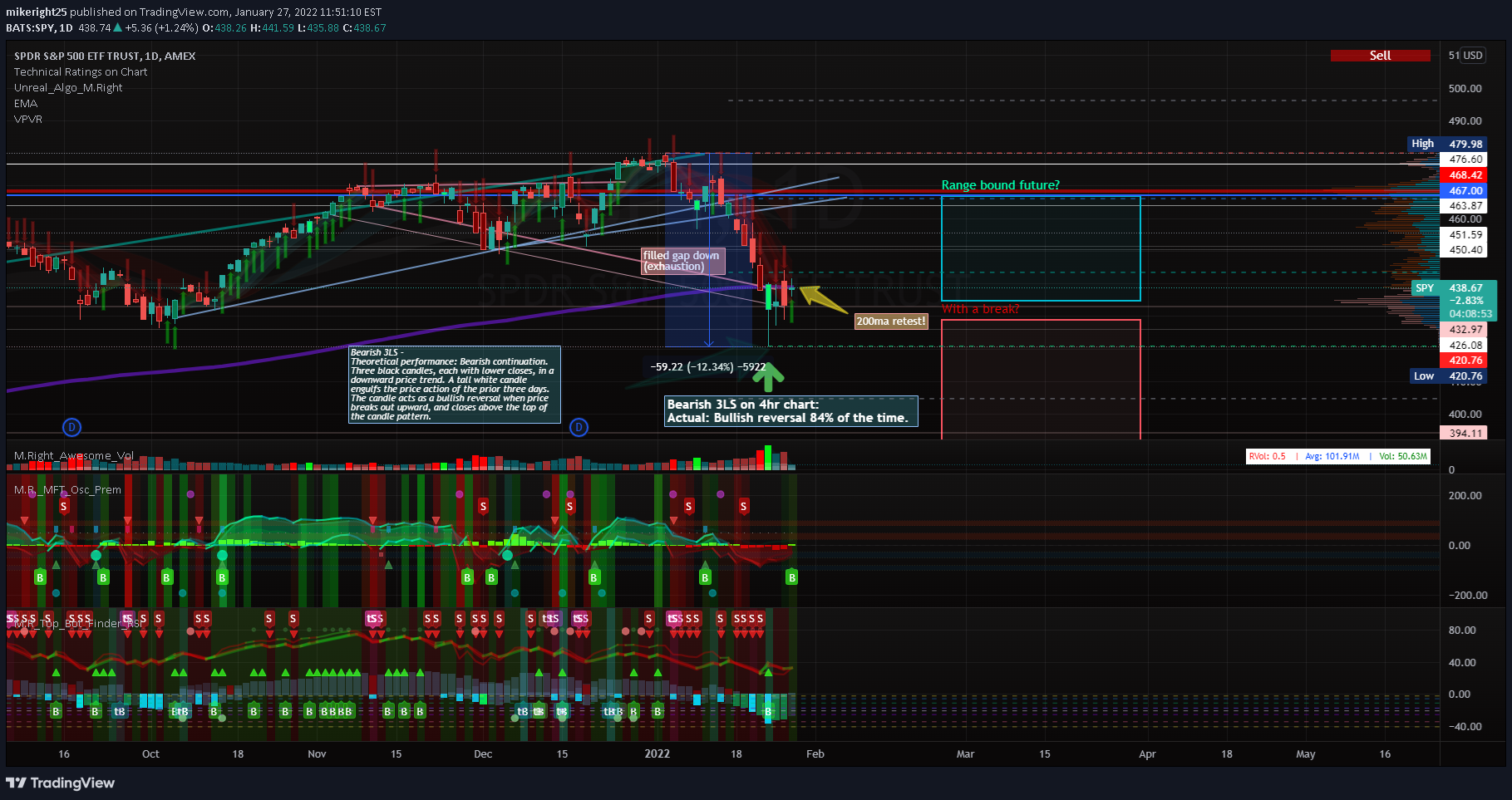Viewport: 1512px width, 800px height.
Task: Click the 426.08 price label
Action: 1465,346
